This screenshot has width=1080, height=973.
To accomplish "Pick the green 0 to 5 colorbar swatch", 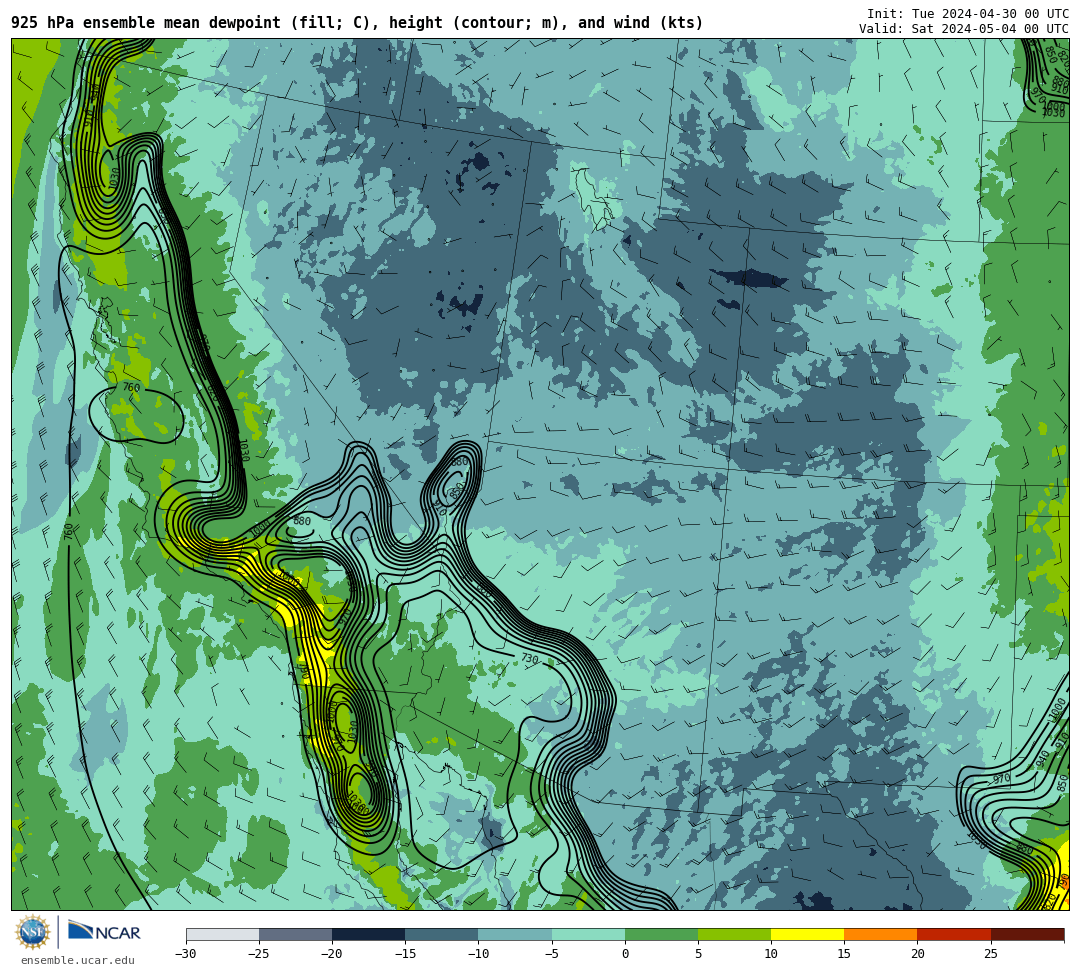I will 661,934.
